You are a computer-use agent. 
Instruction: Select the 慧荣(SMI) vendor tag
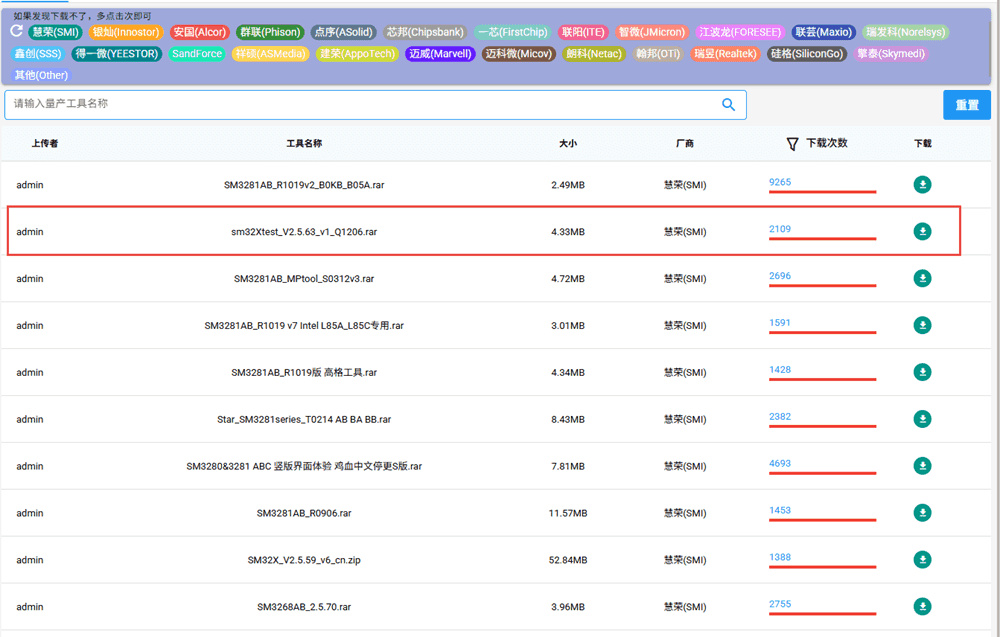tap(55, 32)
